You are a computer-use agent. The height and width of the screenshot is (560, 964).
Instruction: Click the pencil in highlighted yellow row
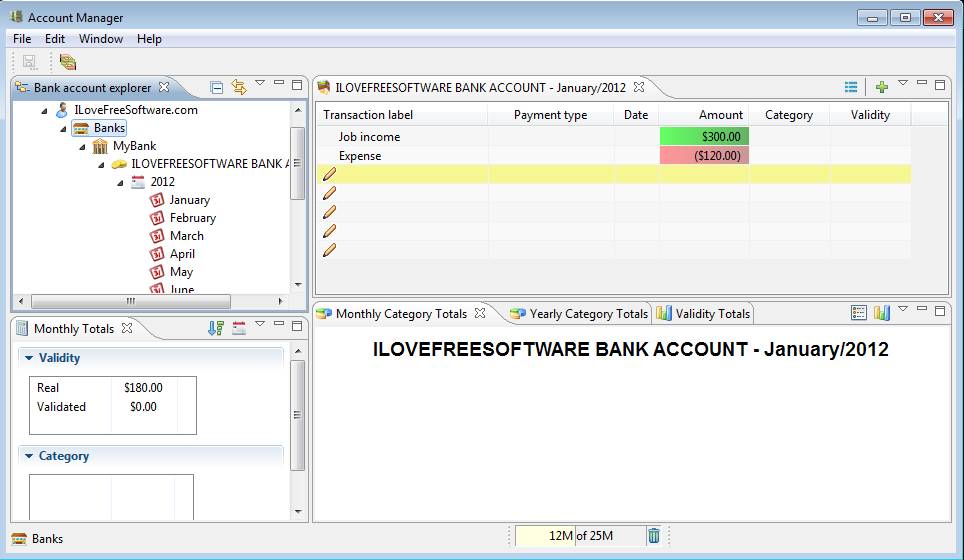(x=330, y=174)
